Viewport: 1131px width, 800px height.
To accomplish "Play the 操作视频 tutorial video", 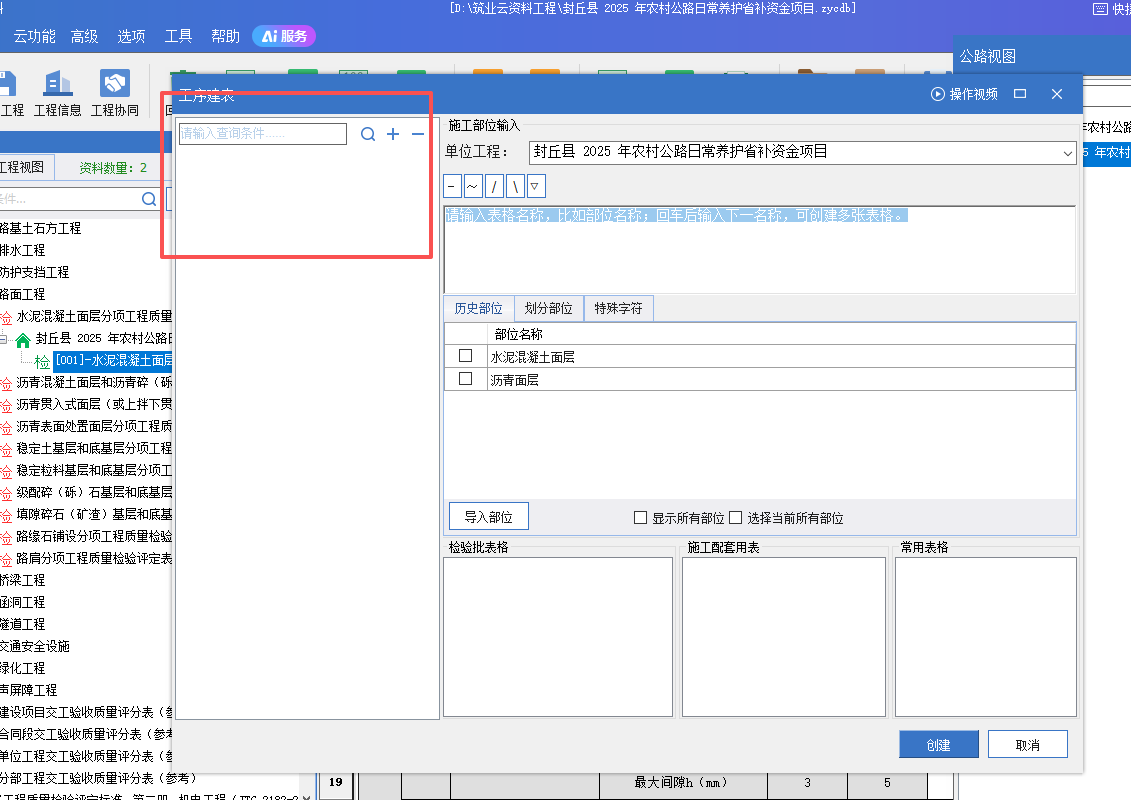I will pos(964,94).
